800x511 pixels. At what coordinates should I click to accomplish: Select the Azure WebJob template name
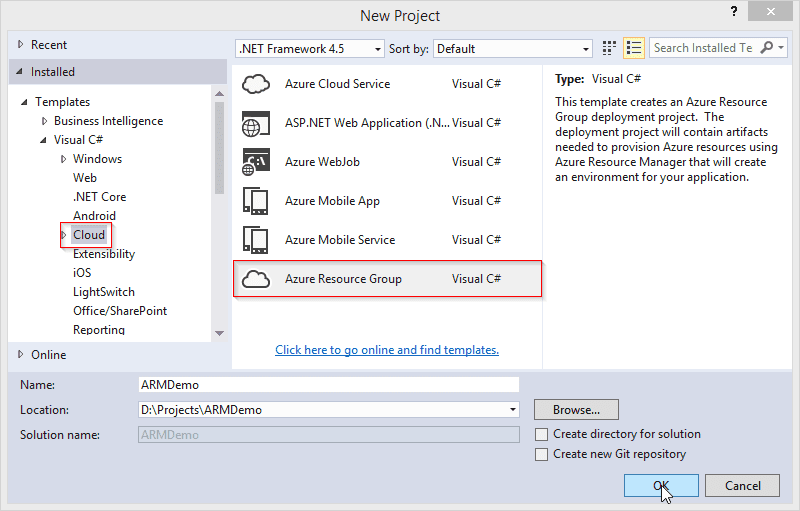pyautogui.click(x=322, y=162)
